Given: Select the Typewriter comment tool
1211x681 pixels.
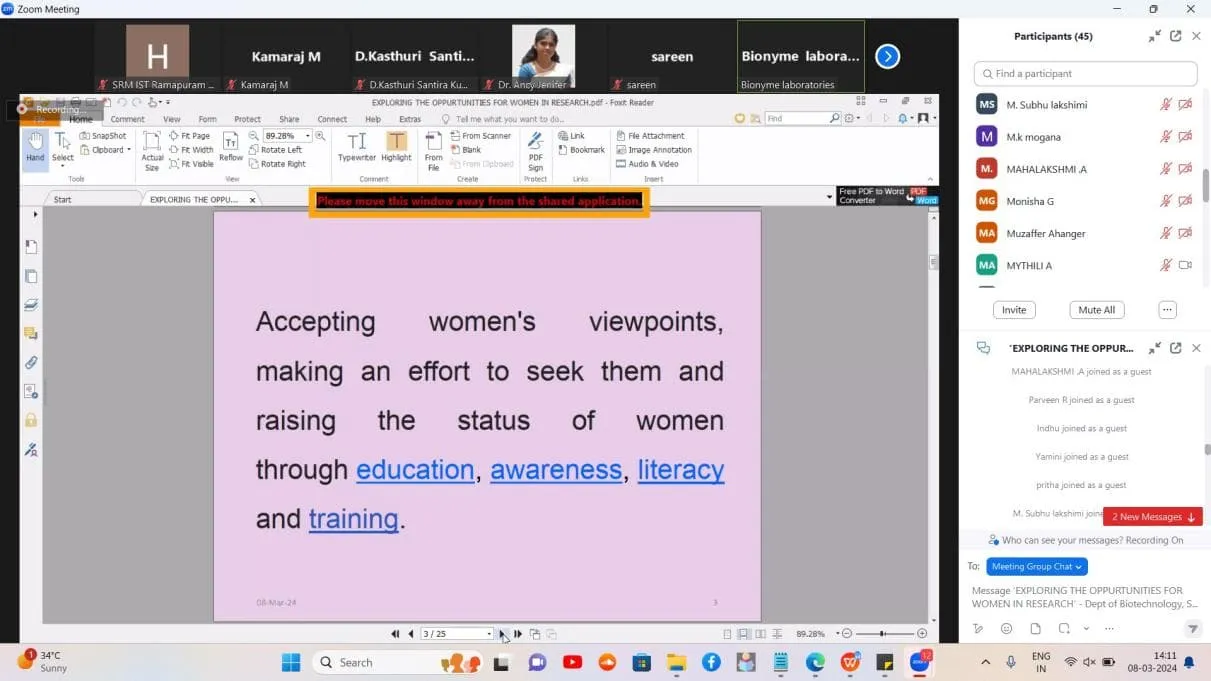Looking at the screenshot, I should point(357,147).
